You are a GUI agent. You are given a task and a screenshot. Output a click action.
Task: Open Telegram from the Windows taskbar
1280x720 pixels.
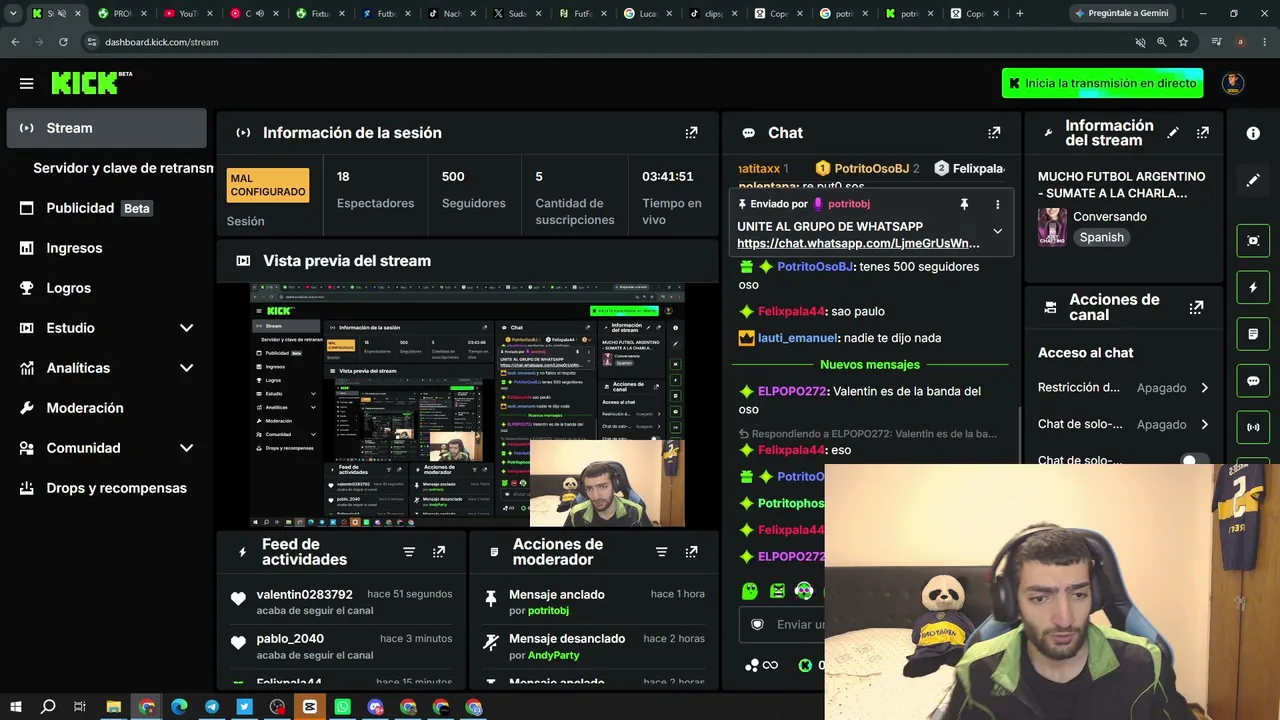tap(212, 707)
